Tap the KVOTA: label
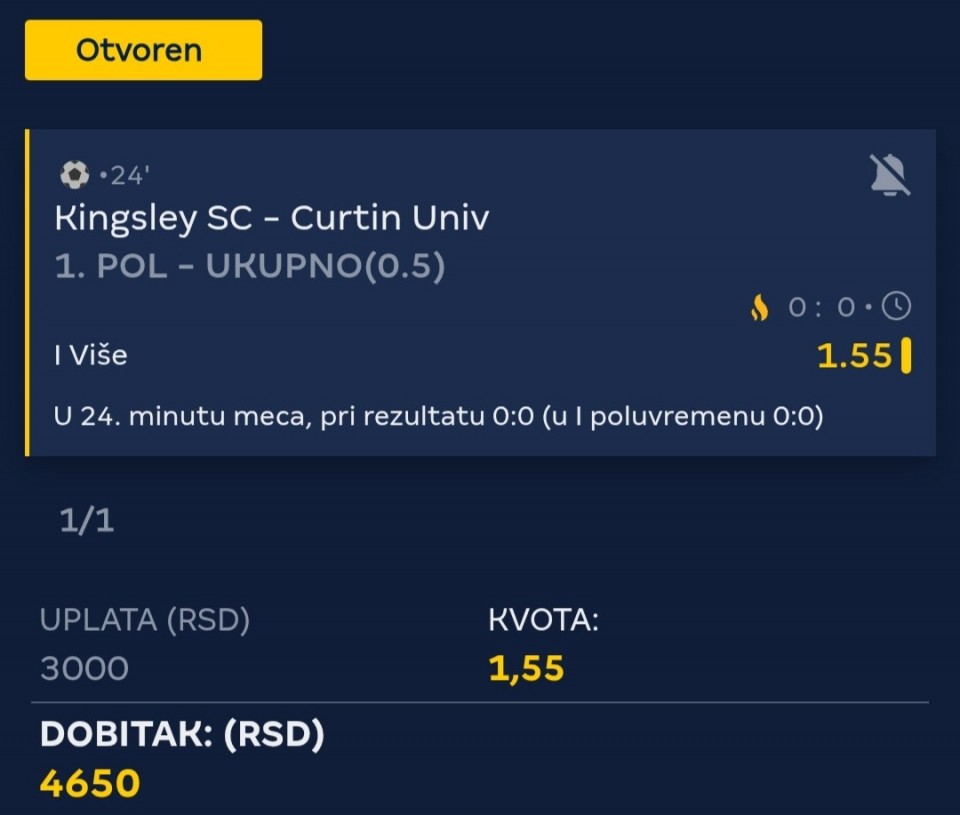The image size is (960, 815). pyautogui.click(x=543, y=620)
